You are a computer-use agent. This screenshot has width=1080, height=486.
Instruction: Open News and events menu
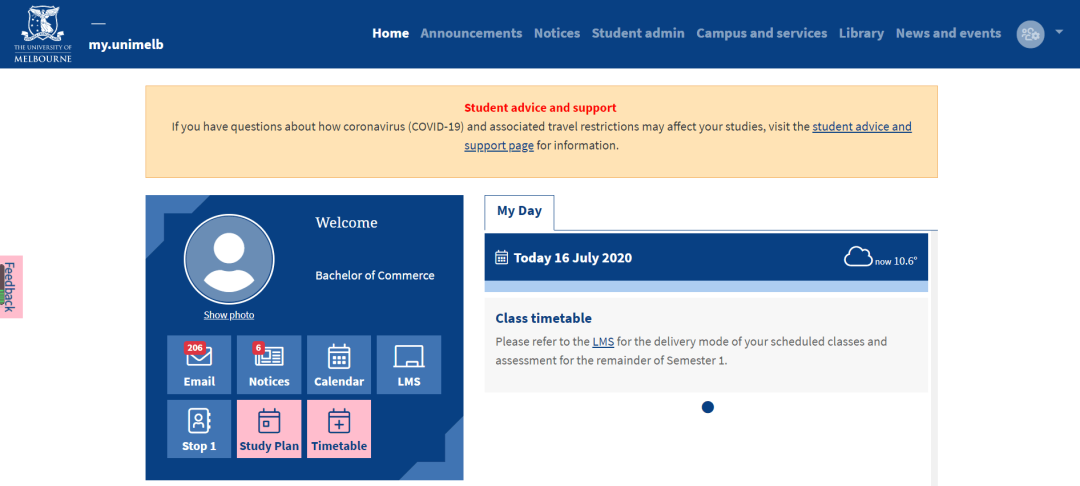(x=948, y=33)
